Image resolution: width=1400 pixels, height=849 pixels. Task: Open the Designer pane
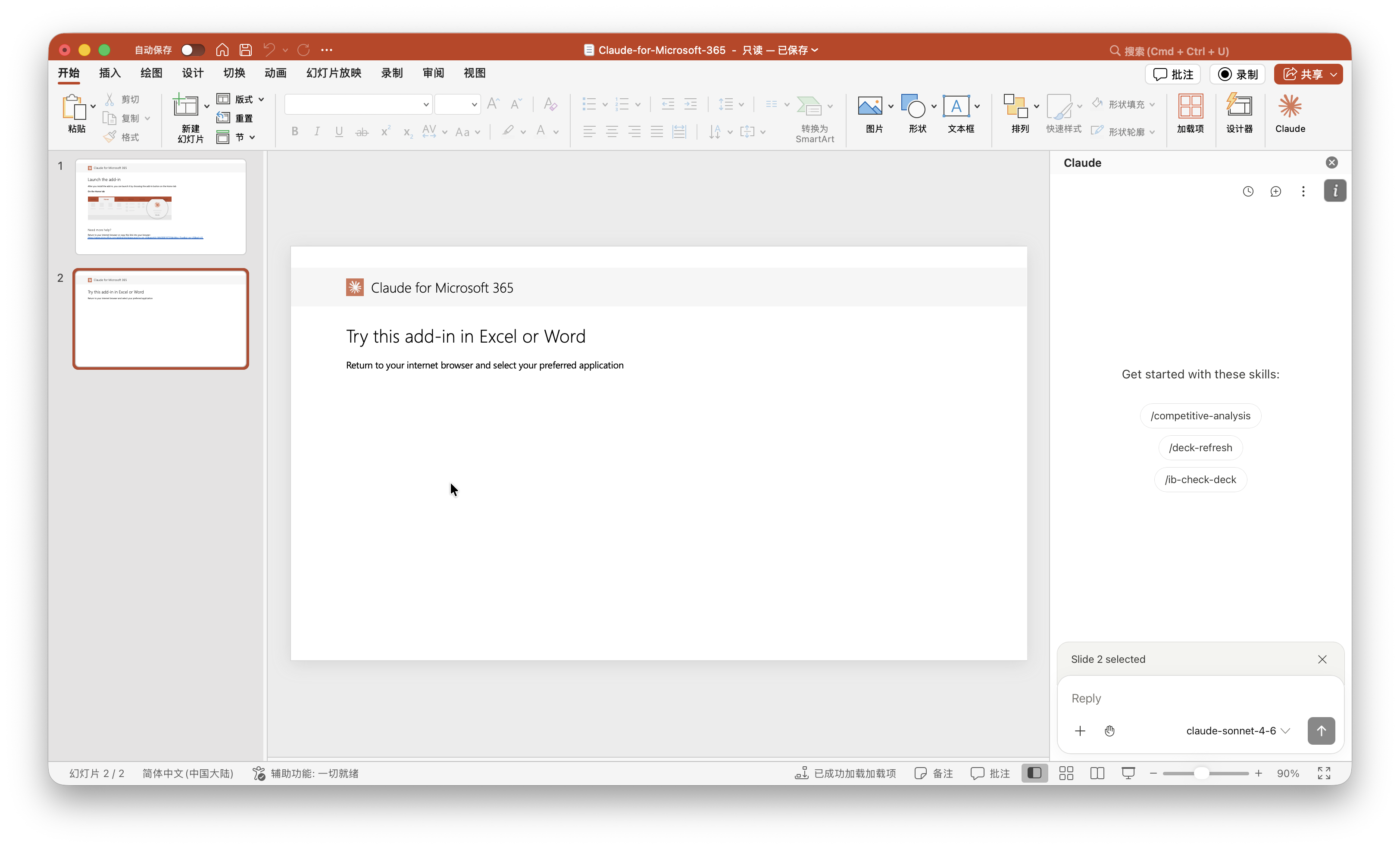(1239, 114)
